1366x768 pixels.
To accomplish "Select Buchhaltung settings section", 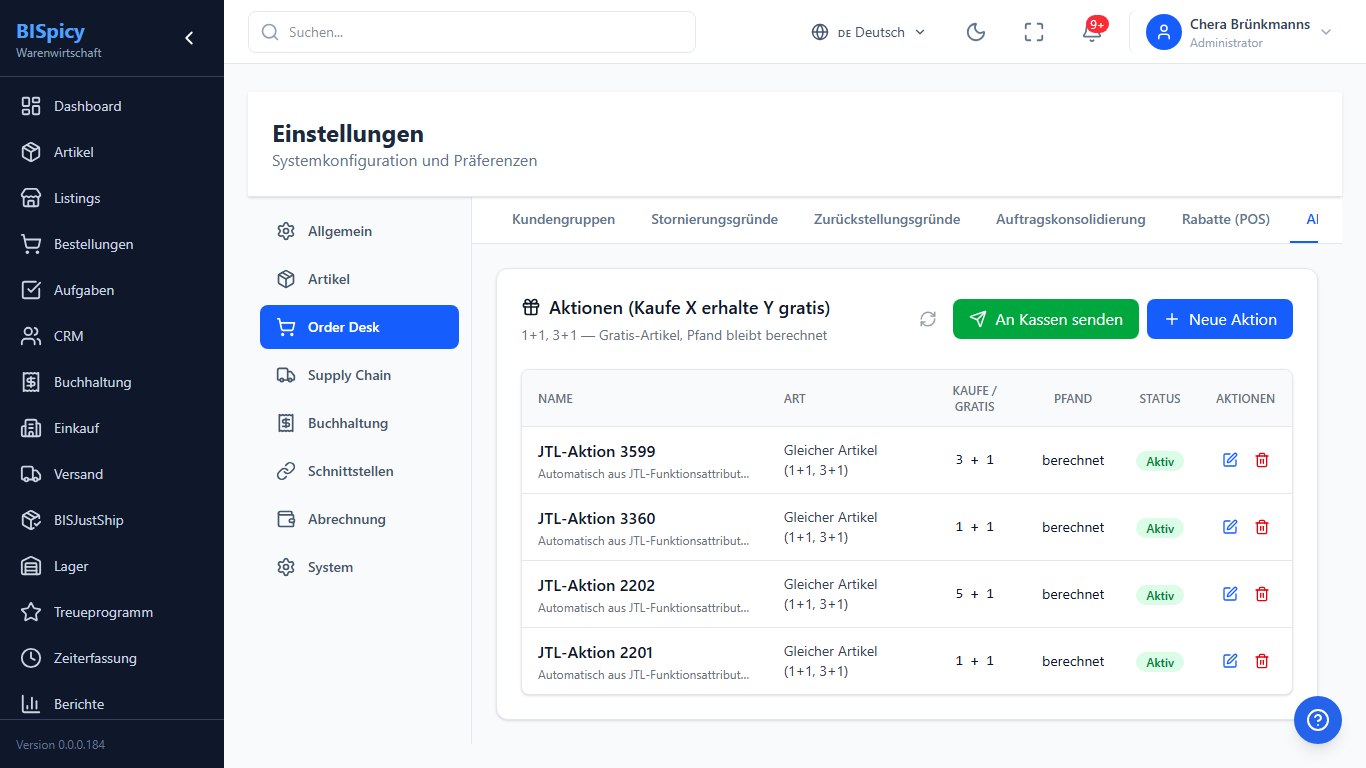I will click(x=359, y=423).
